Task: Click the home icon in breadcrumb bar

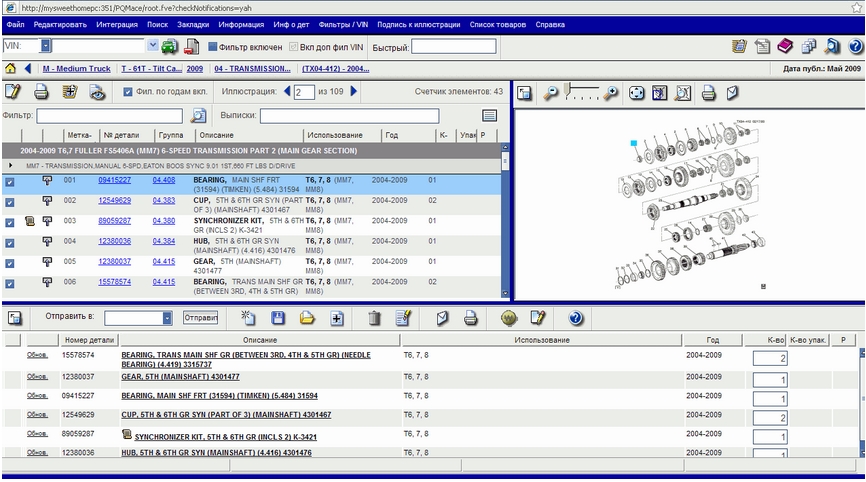Action: (11, 69)
